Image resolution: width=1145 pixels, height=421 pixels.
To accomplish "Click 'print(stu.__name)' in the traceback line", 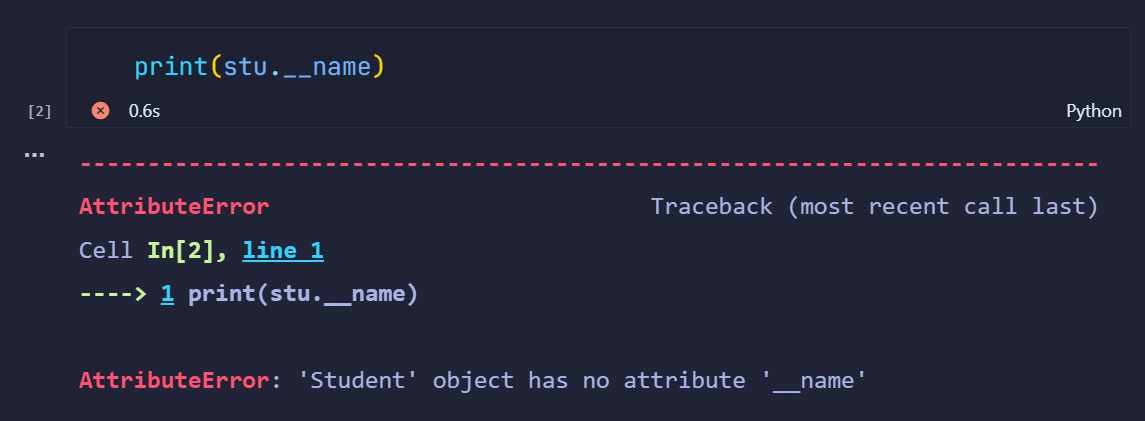I will [x=302, y=294].
